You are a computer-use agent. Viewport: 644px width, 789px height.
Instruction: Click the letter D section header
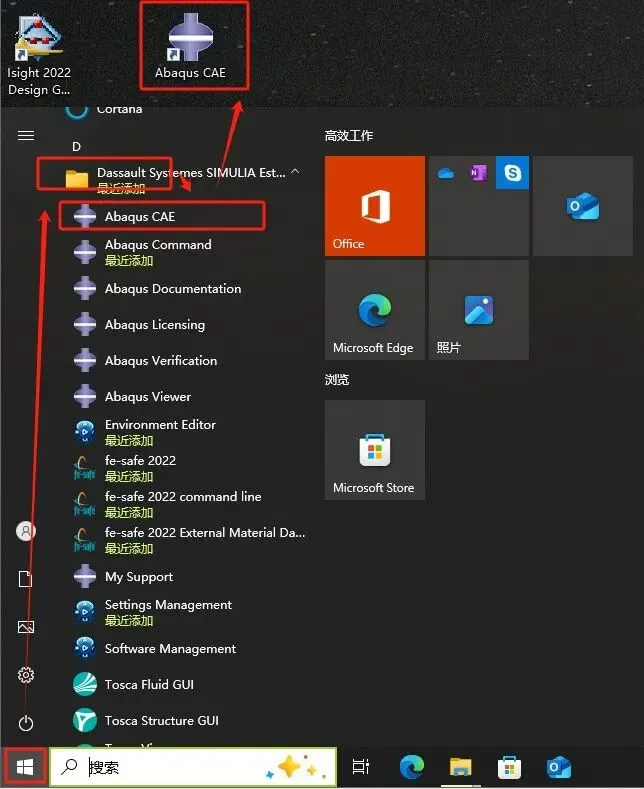(x=76, y=146)
